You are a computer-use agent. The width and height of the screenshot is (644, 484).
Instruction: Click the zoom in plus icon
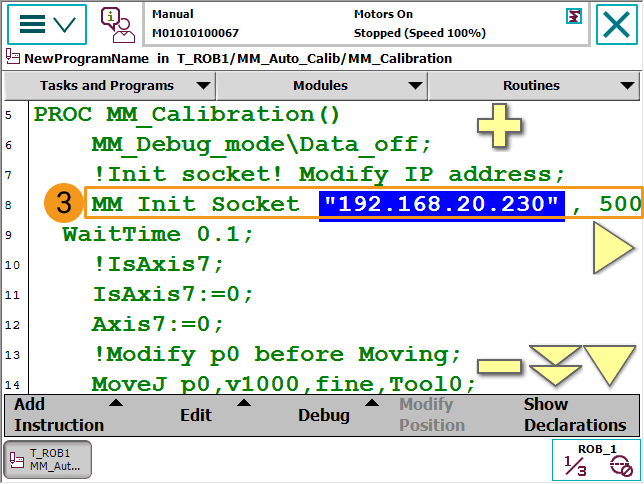pyautogui.click(x=499, y=128)
